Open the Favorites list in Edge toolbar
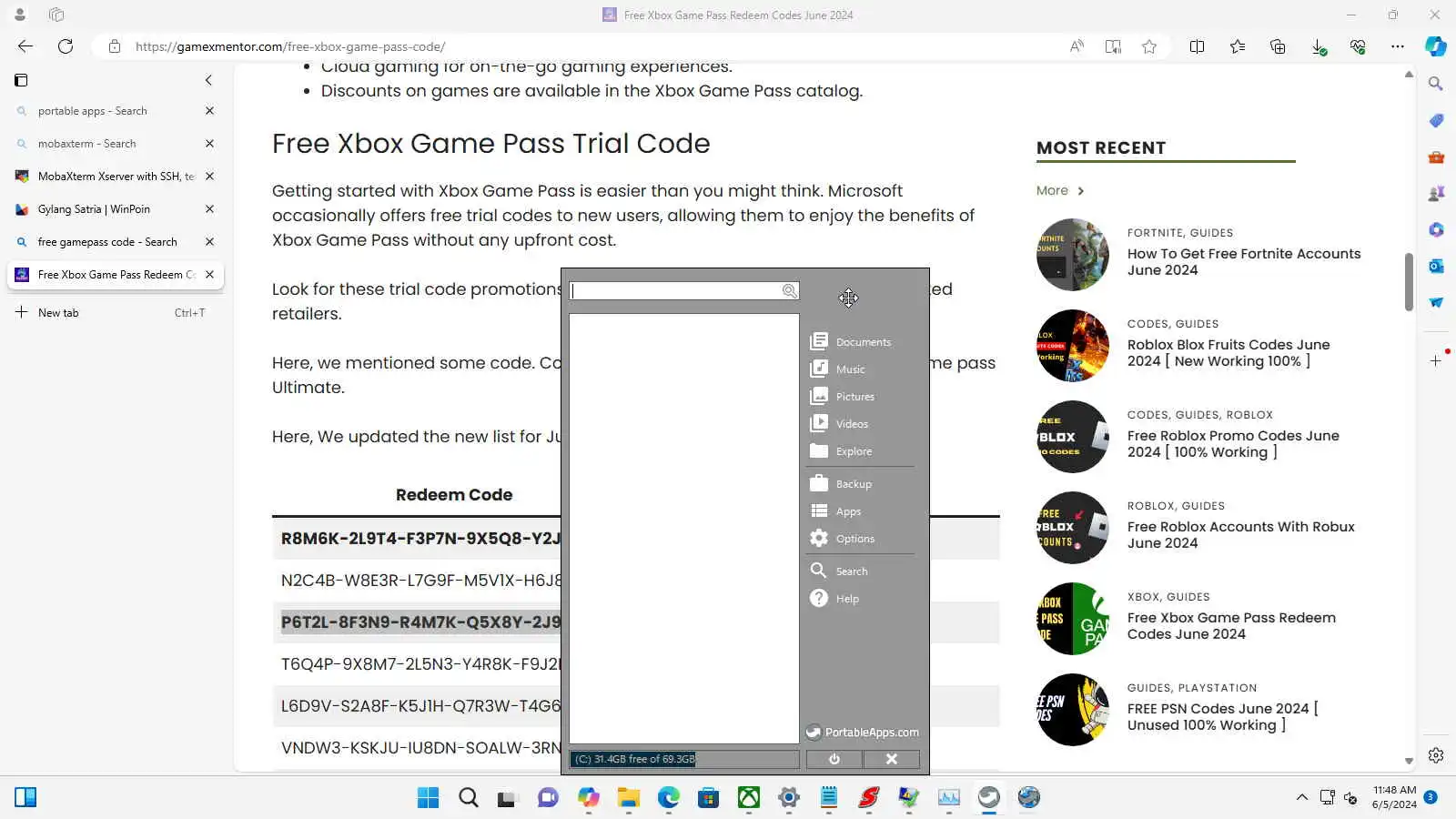This screenshot has width=1456, height=819. pyautogui.click(x=1238, y=46)
